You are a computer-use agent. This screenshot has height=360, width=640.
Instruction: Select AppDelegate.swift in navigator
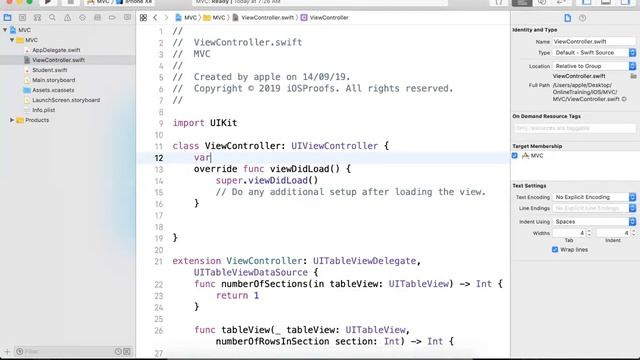(x=56, y=50)
